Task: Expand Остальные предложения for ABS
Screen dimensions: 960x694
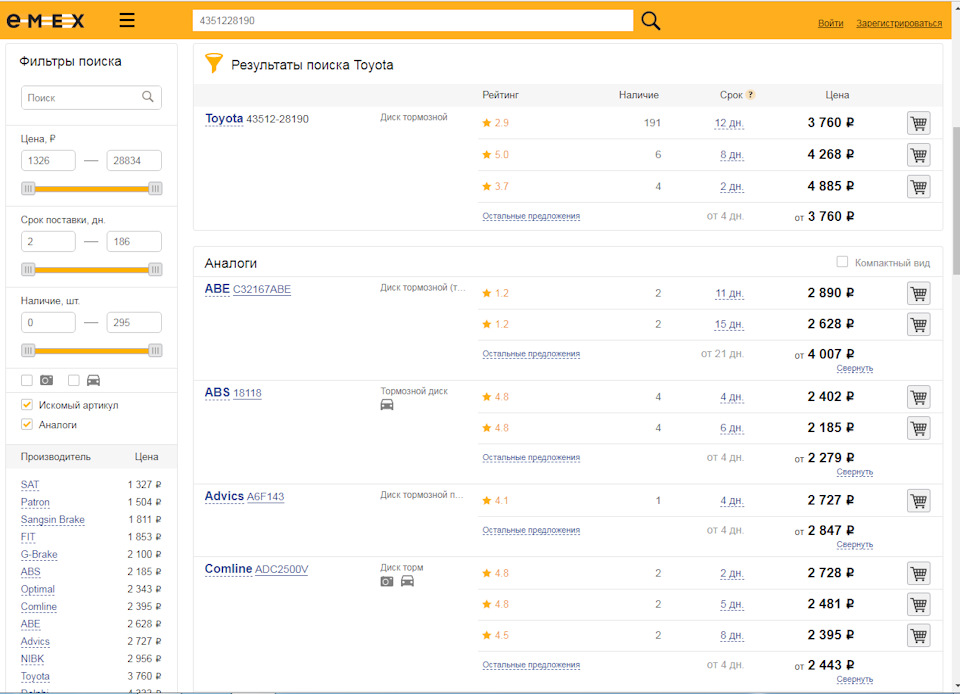Action: pos(531,457)
